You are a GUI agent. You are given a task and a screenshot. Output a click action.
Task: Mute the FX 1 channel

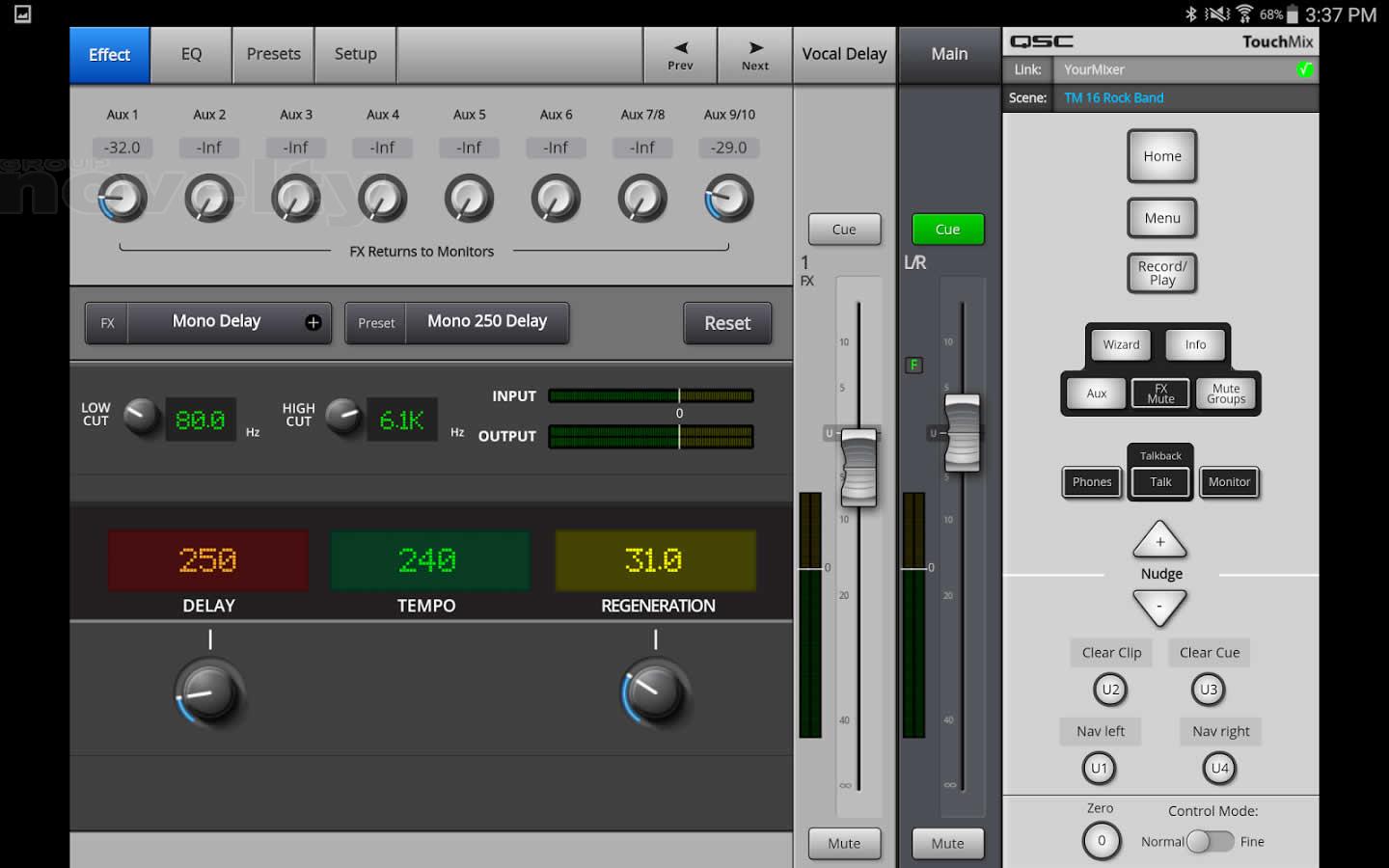point(844,843)
